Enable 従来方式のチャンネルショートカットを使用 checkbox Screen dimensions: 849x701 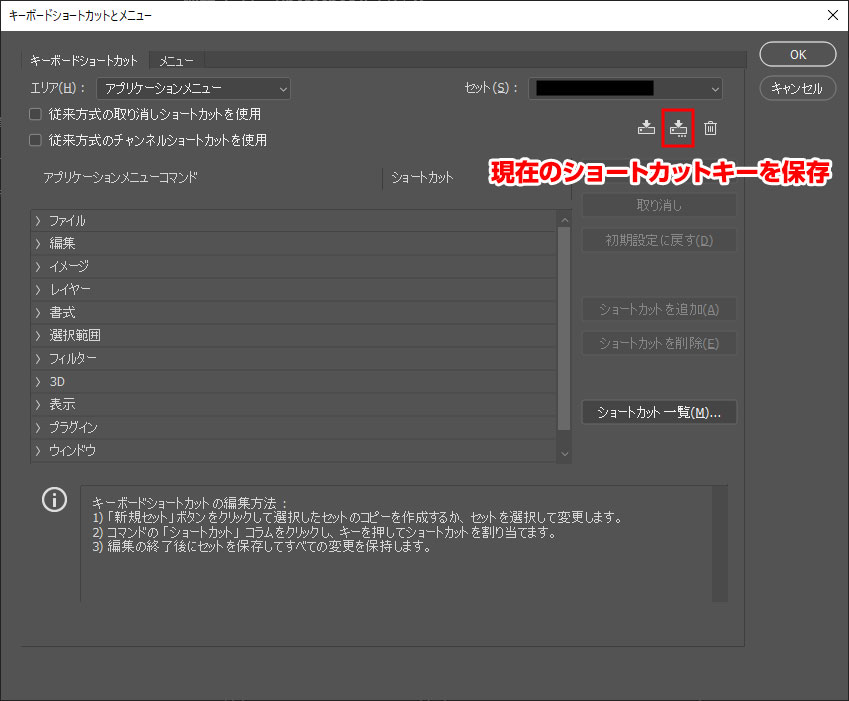point(36,140)
